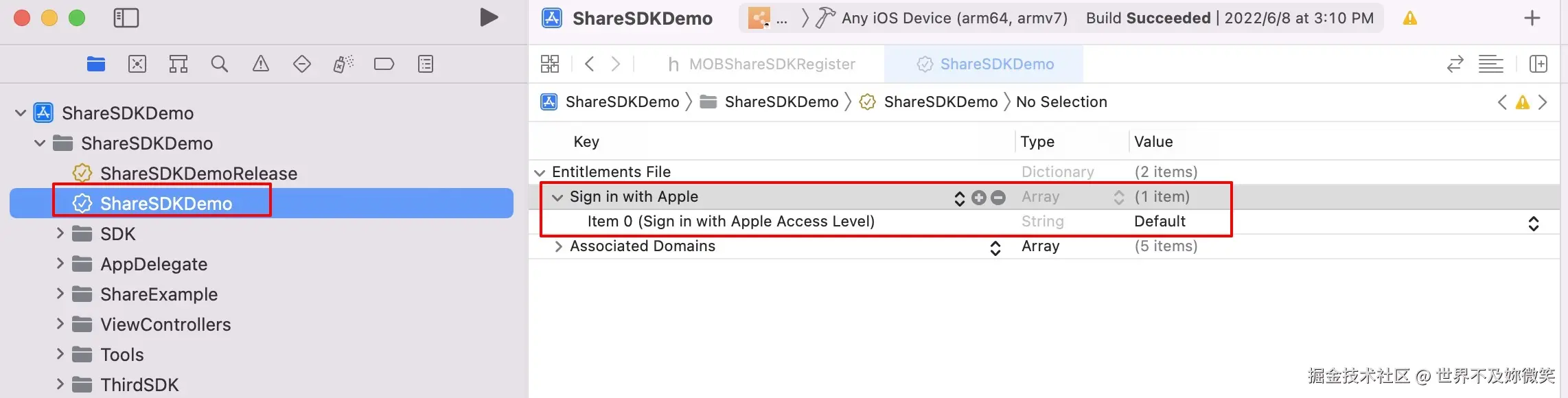
Task: Open the Source Control navigator icon
Action: [137, 65]
